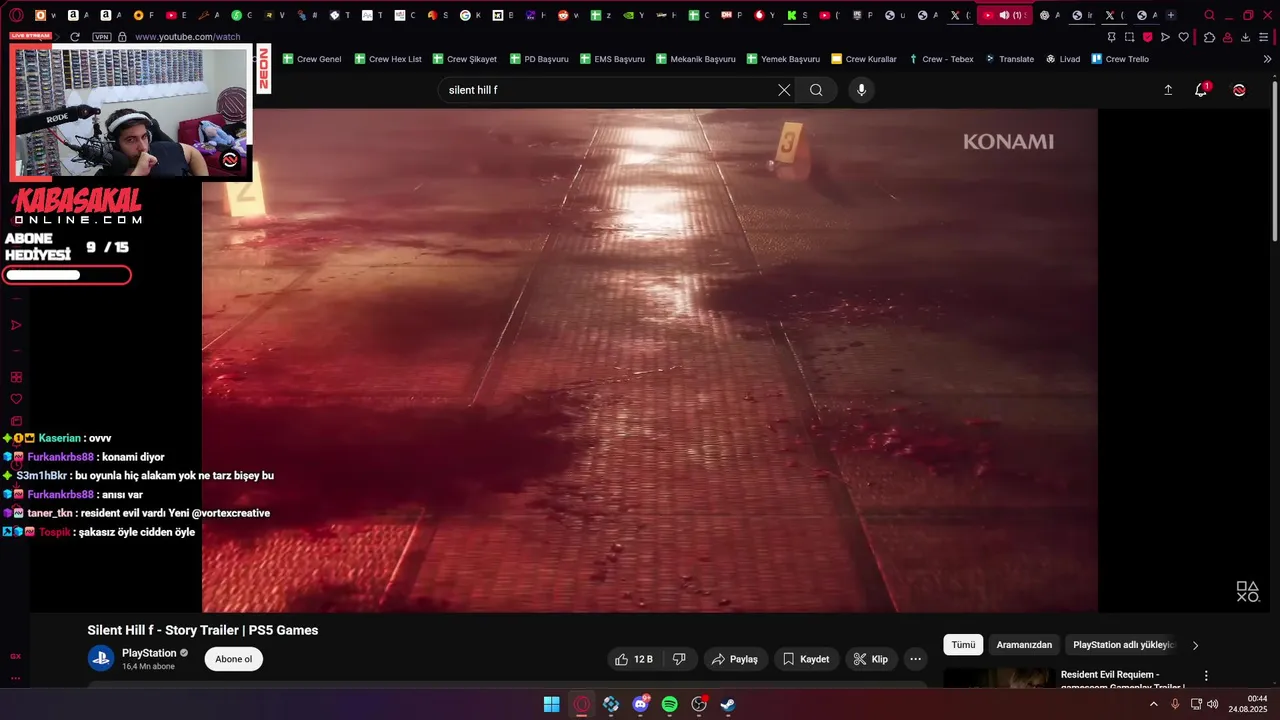Screen dimensions: 1280x720
Task: Show hidden system tray icons
Action: coord(1153,704)
